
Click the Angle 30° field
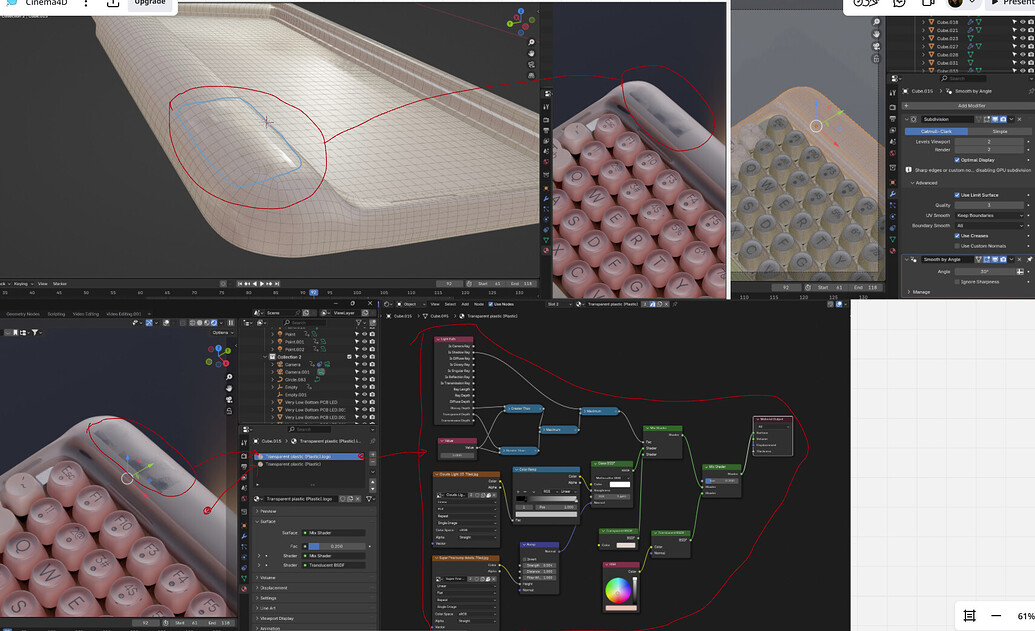(985, 271)
